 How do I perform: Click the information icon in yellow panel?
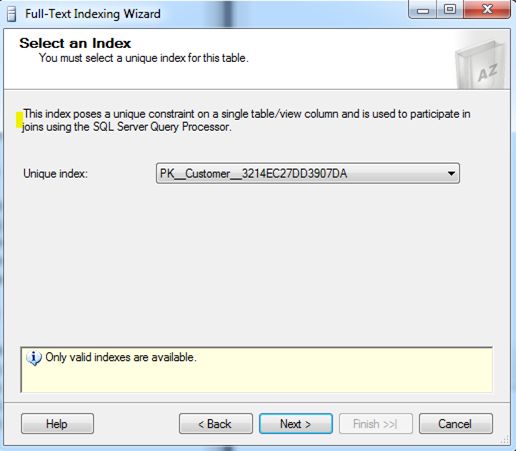pos(34,358)
